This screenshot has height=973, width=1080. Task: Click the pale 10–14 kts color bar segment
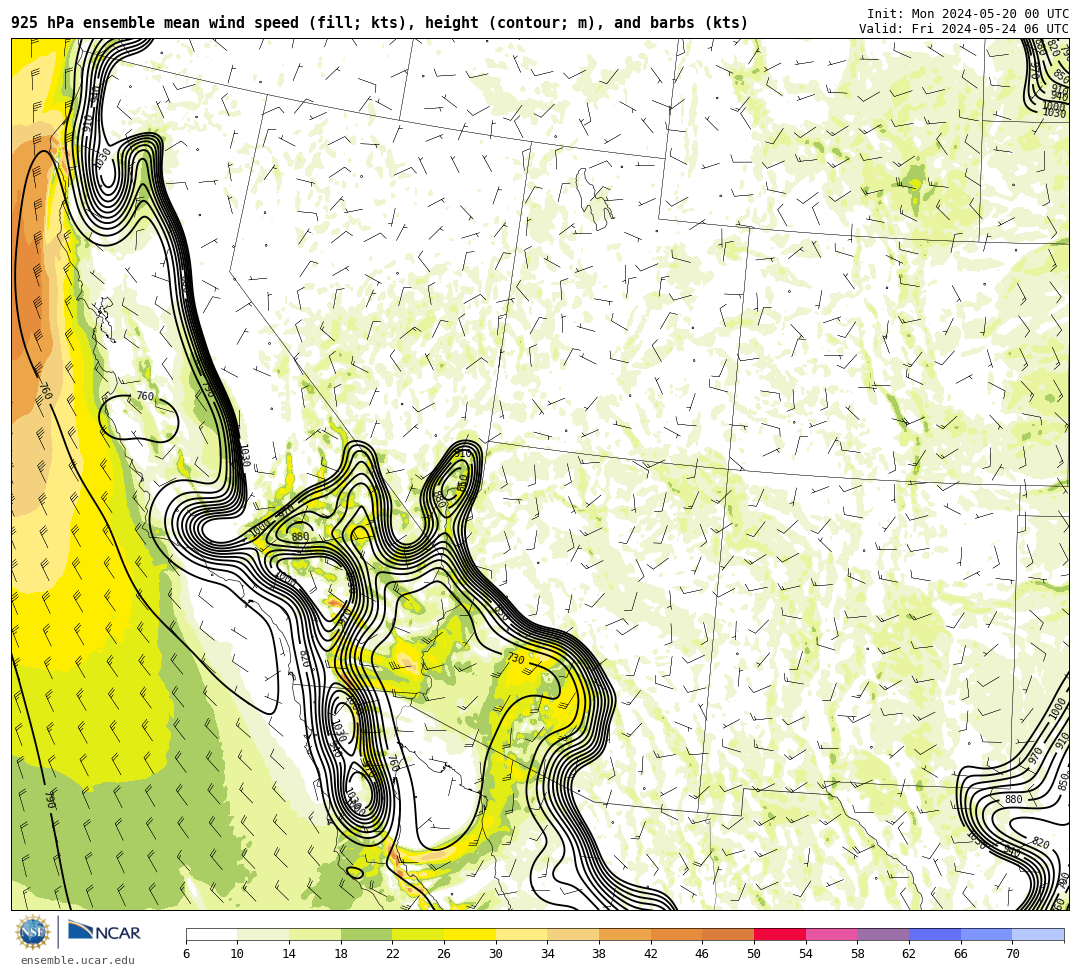pos(263,934)
